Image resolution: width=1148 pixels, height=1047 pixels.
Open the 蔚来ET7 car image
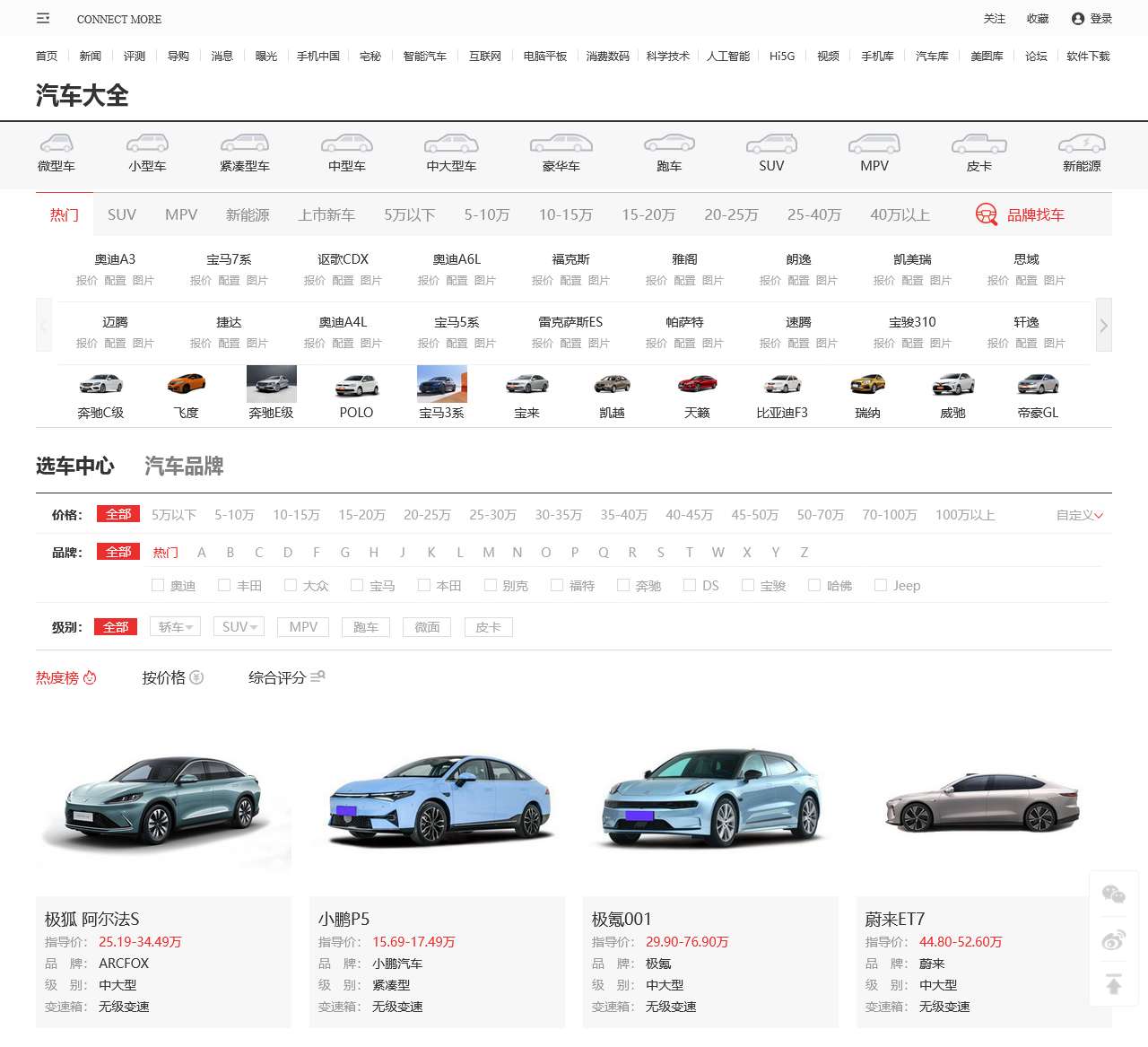coord(984,801)
